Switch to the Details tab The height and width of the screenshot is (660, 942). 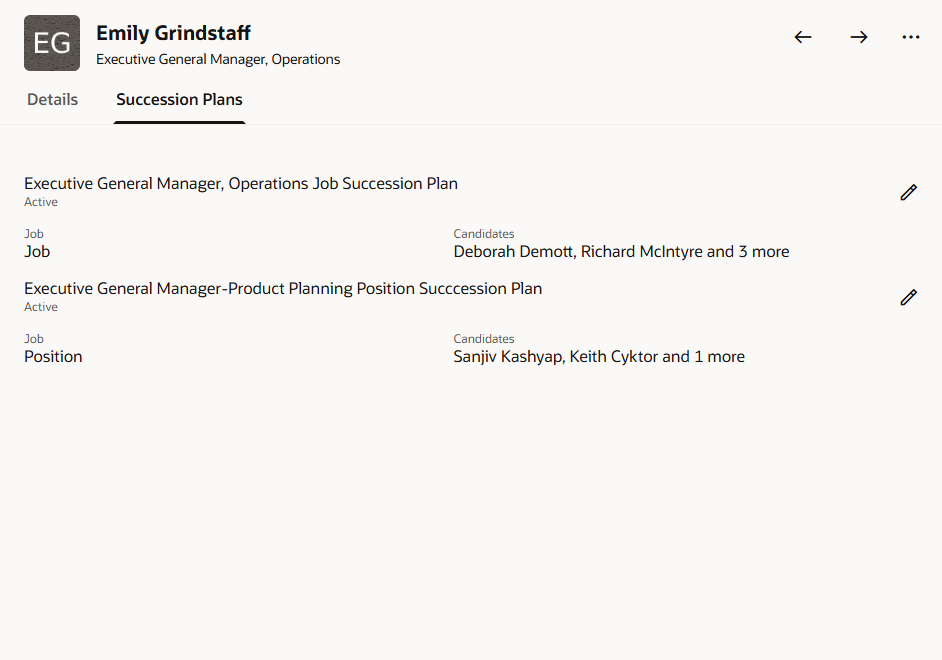(x=52, y=99)
